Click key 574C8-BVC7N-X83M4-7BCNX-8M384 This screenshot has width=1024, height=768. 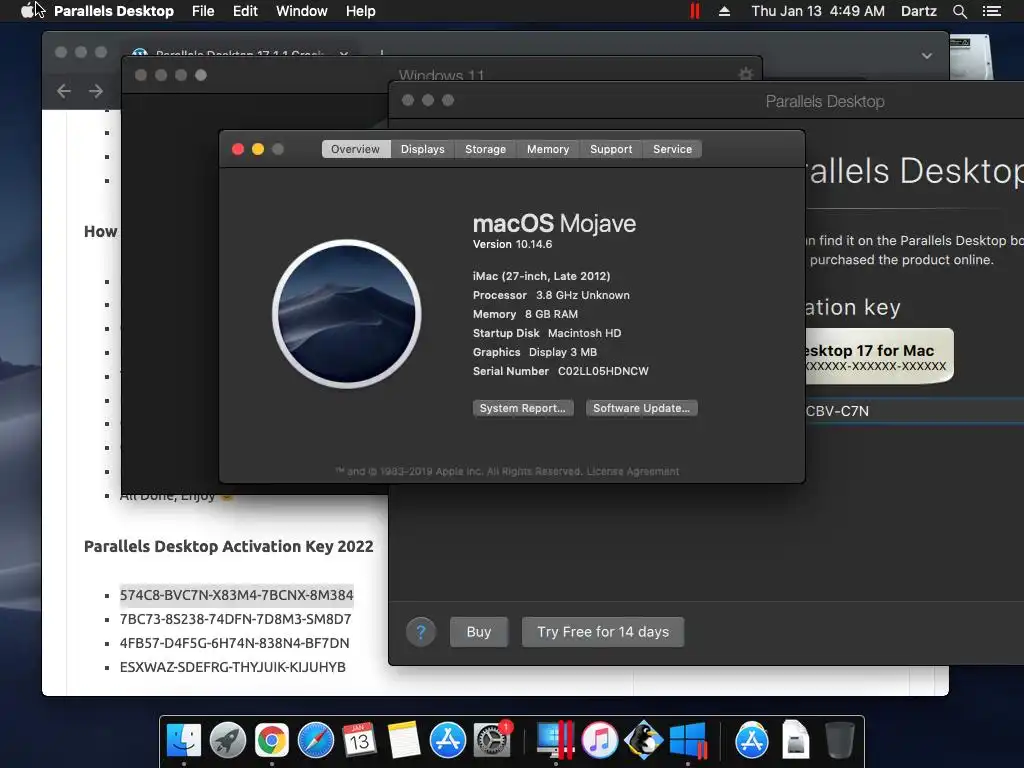pyautogui.click(x=236, y=595)
